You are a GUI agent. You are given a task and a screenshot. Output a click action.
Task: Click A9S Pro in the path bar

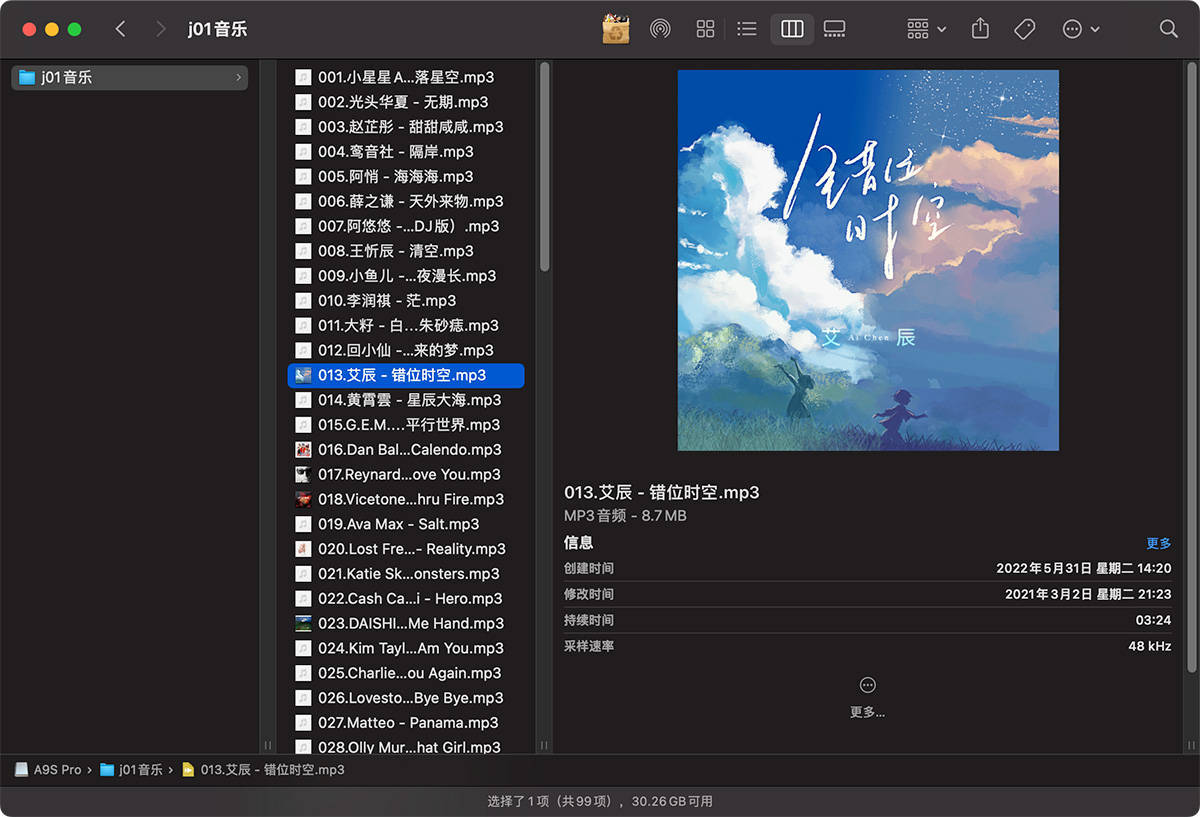tap(57, 770)
